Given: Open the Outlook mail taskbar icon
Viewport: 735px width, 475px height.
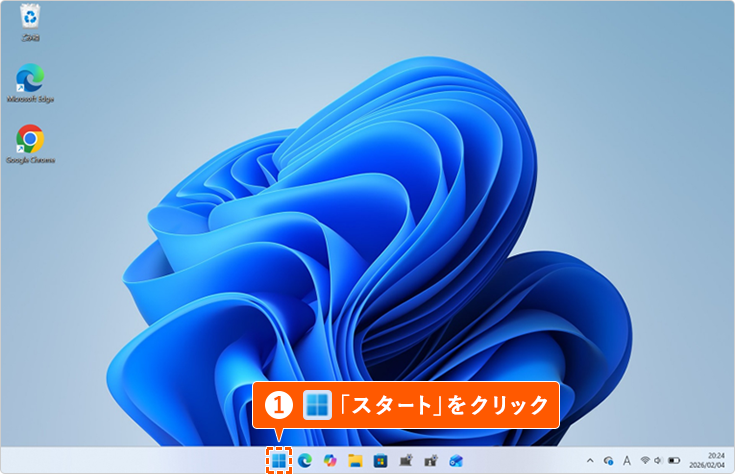Looking at the screenshot, I should tap(456, 460).
